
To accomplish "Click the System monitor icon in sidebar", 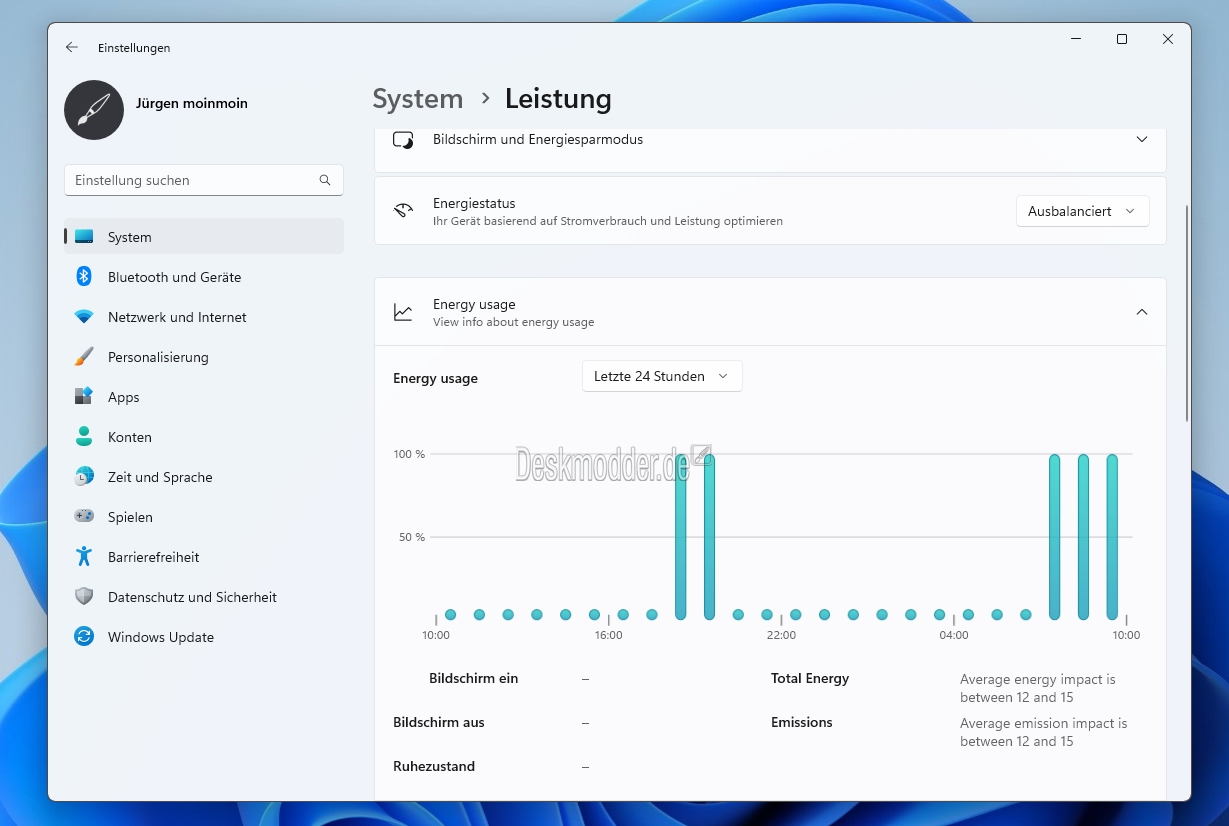I will [84, 237].
